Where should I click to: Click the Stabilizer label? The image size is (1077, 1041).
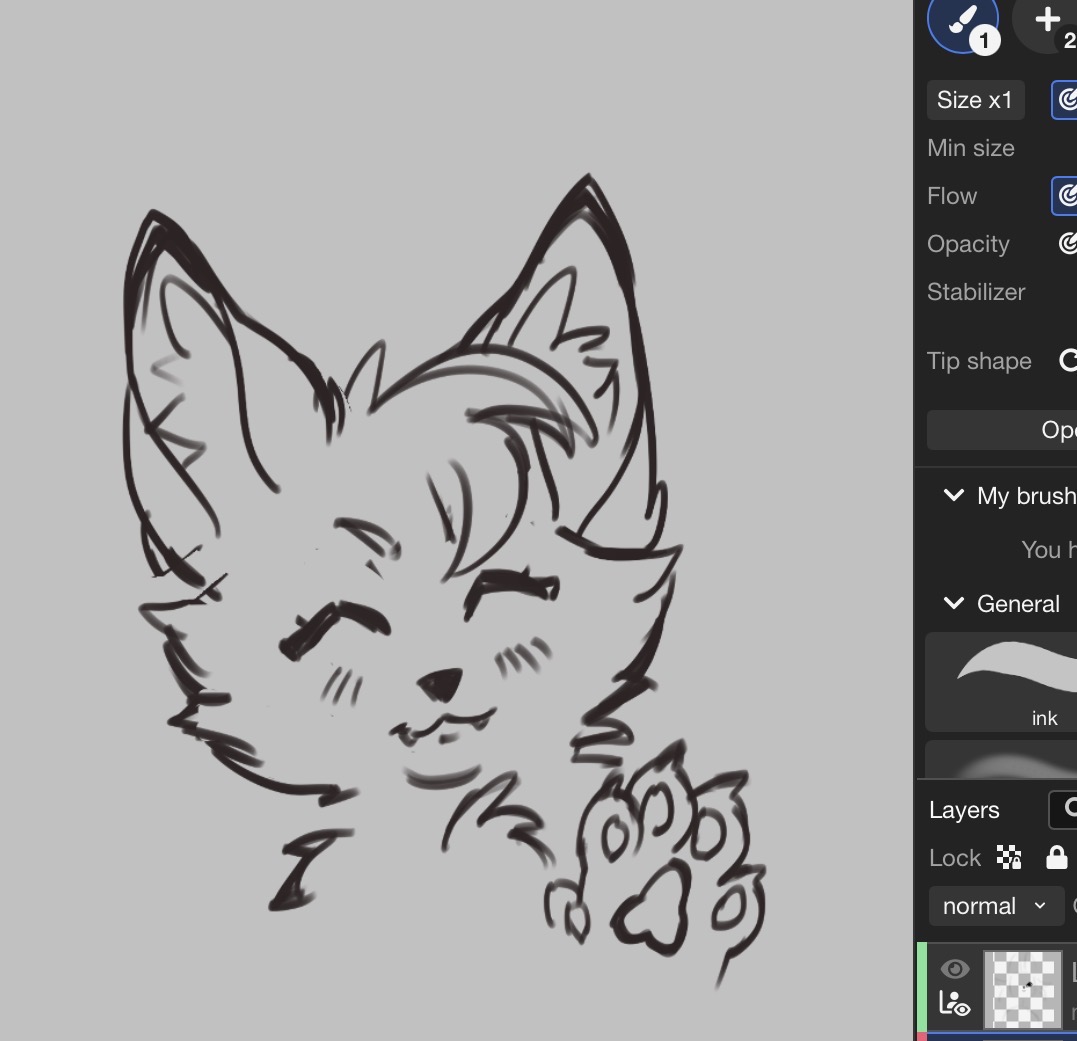pos(975,292)
